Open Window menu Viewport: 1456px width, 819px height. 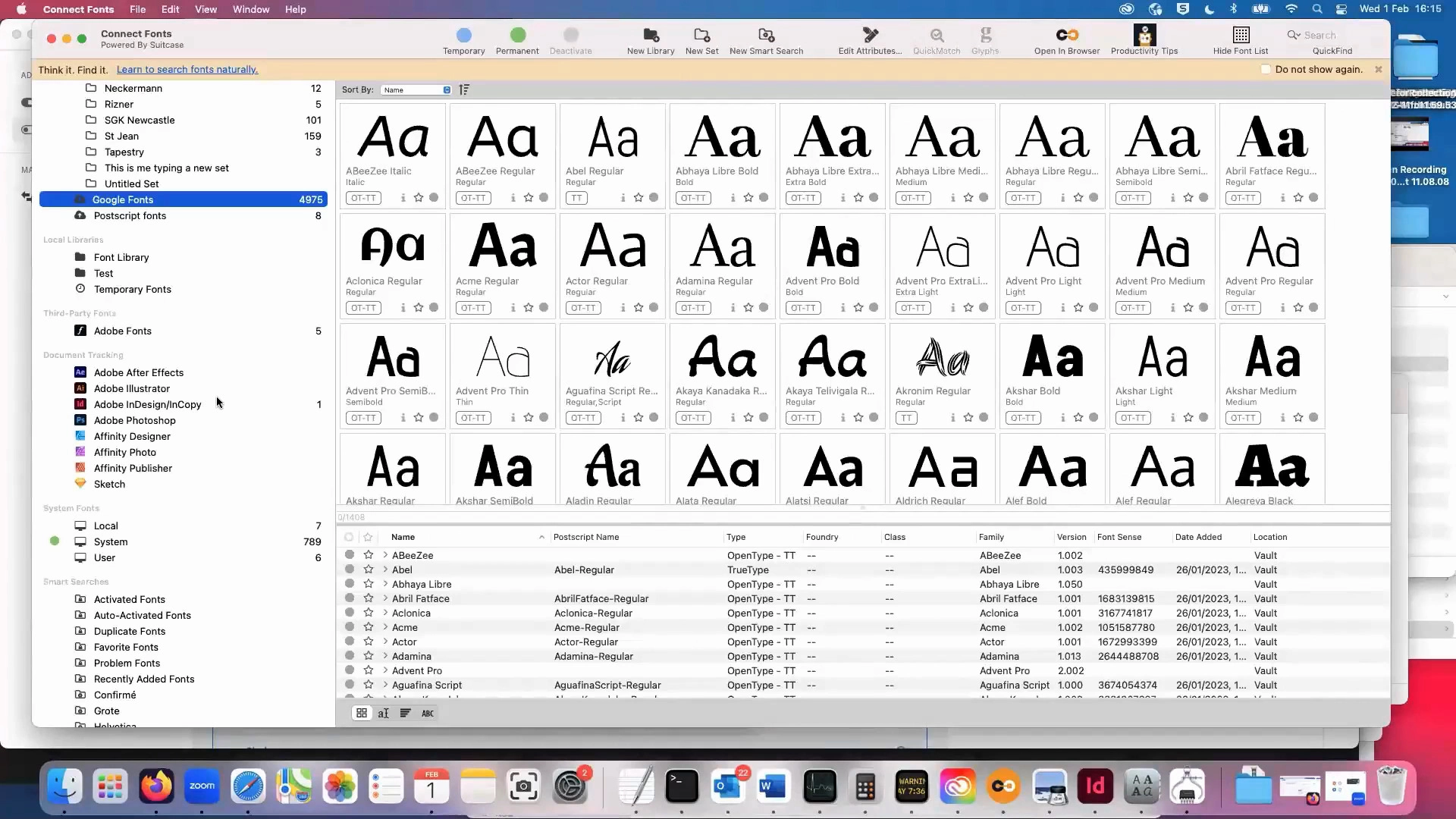pyautogui.click(x=251, y=9)
